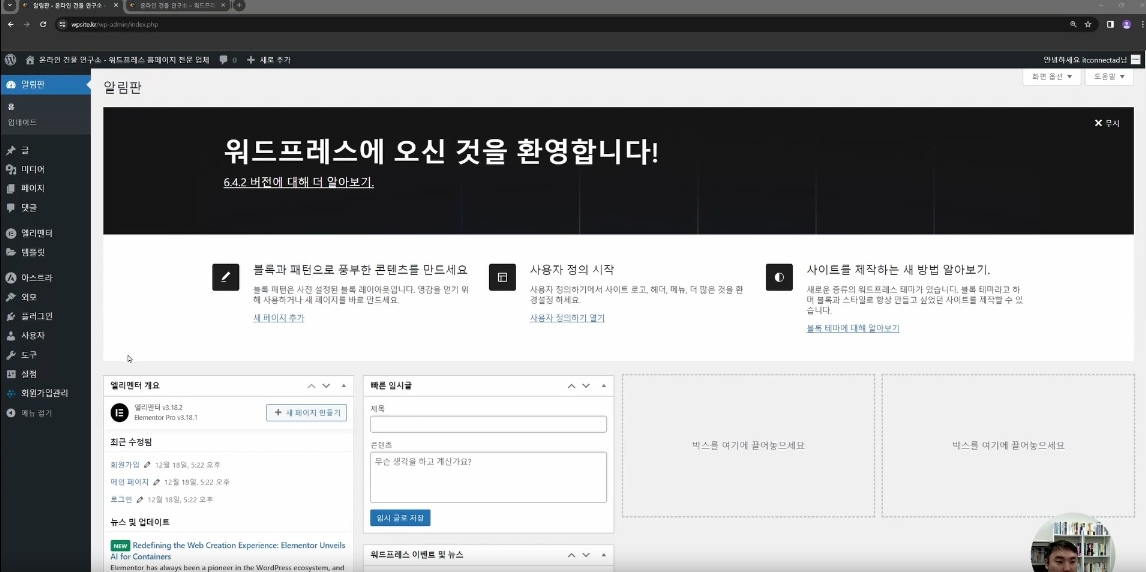The image size is (1146, 572).
Task: Expand the 도움말 help dropdown
Action: pos(1108,76)
